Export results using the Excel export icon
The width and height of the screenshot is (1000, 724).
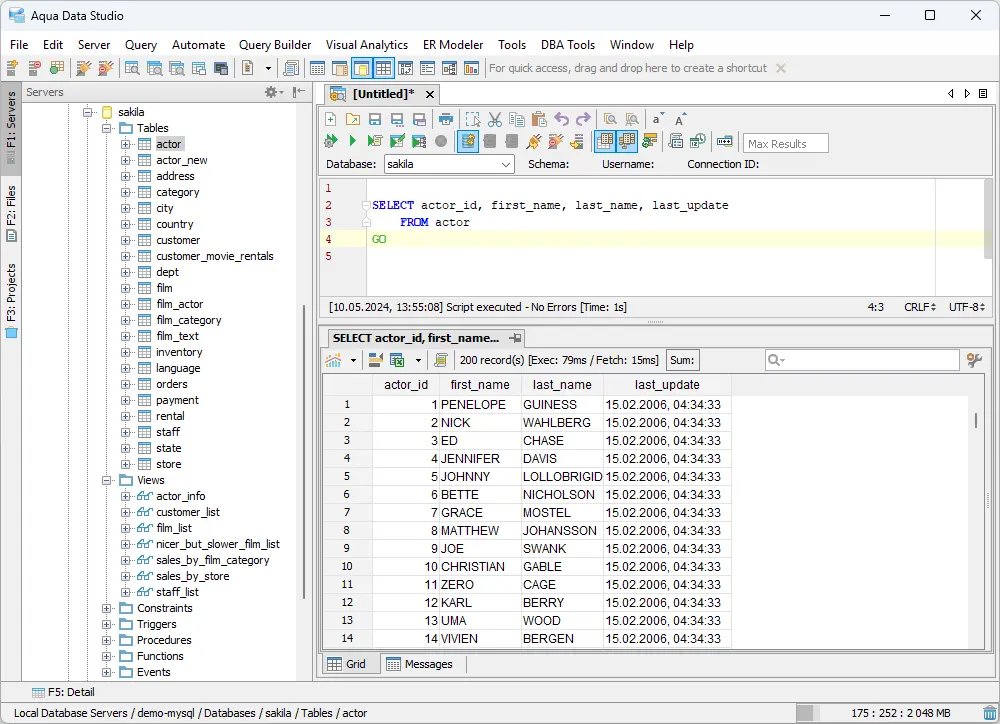point(394,360)
